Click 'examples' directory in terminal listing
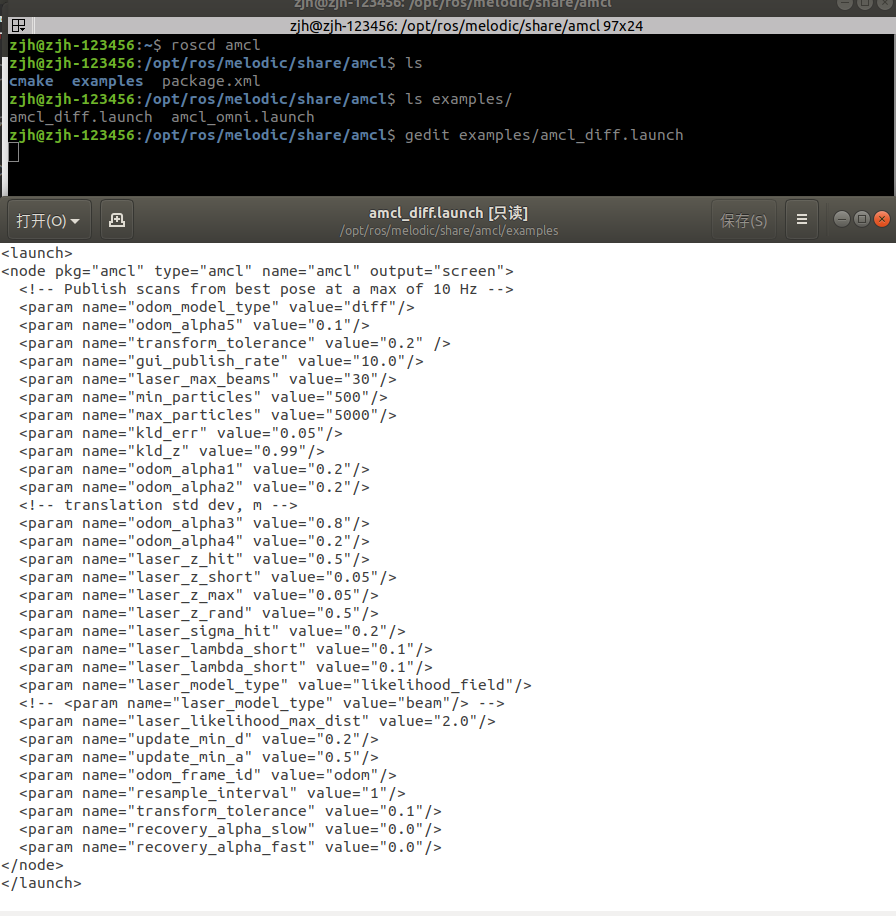896x916 pixels. tap(107, 81)
